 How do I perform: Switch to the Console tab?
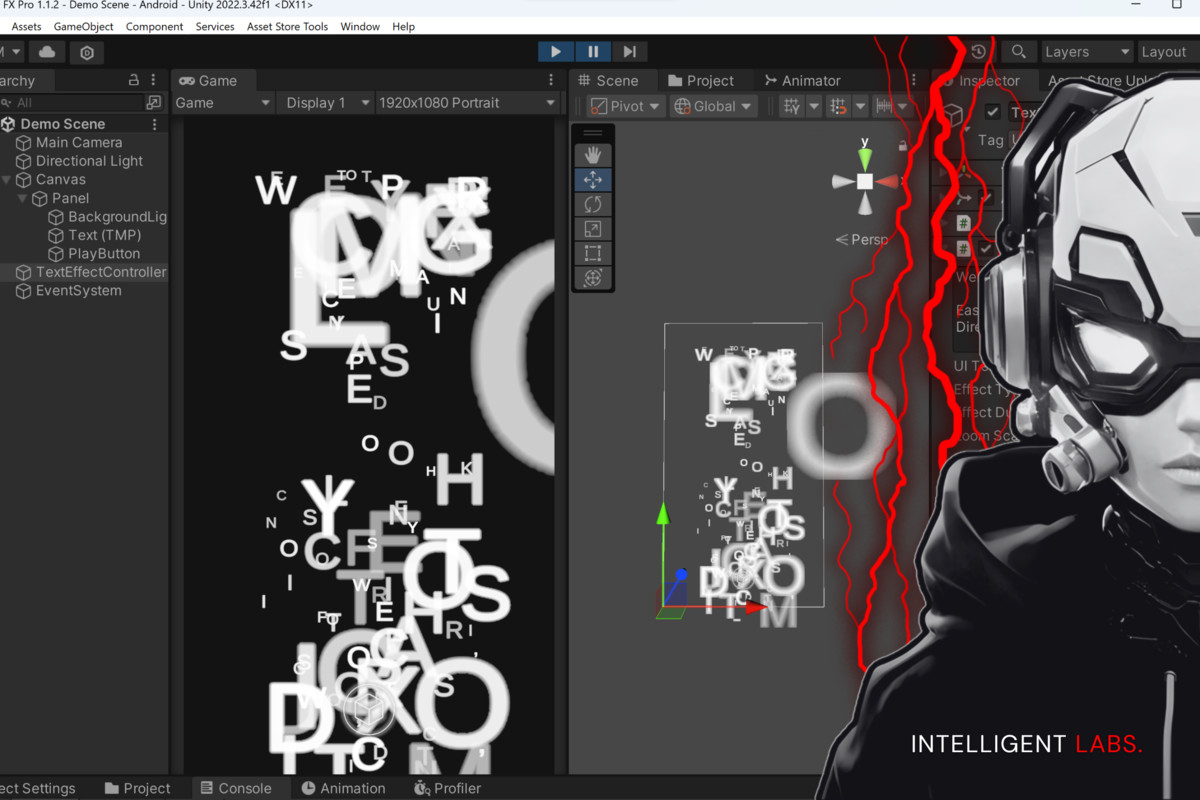point(236,788)
